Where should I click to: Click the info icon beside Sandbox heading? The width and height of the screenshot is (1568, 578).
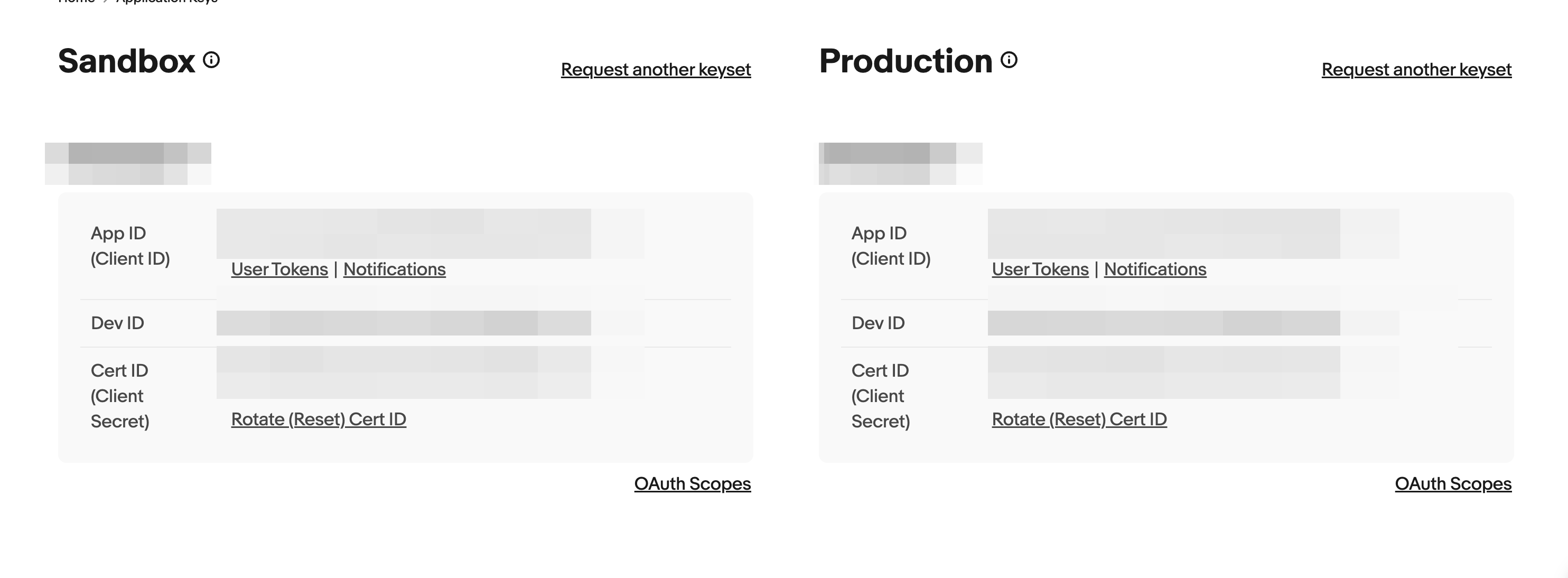211,60
